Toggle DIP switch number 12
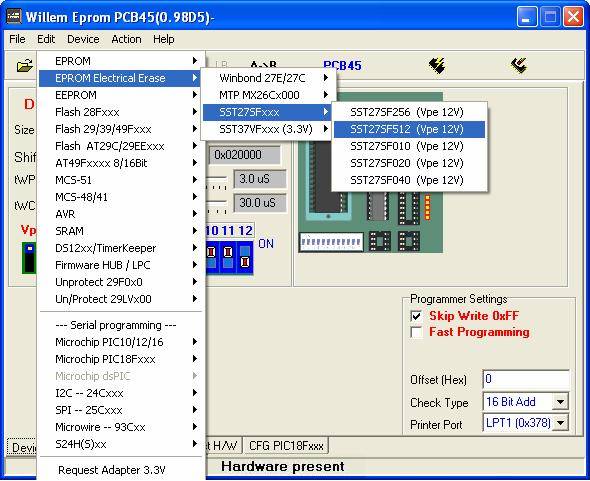This screenshot has width=590, height=481. 245,258
